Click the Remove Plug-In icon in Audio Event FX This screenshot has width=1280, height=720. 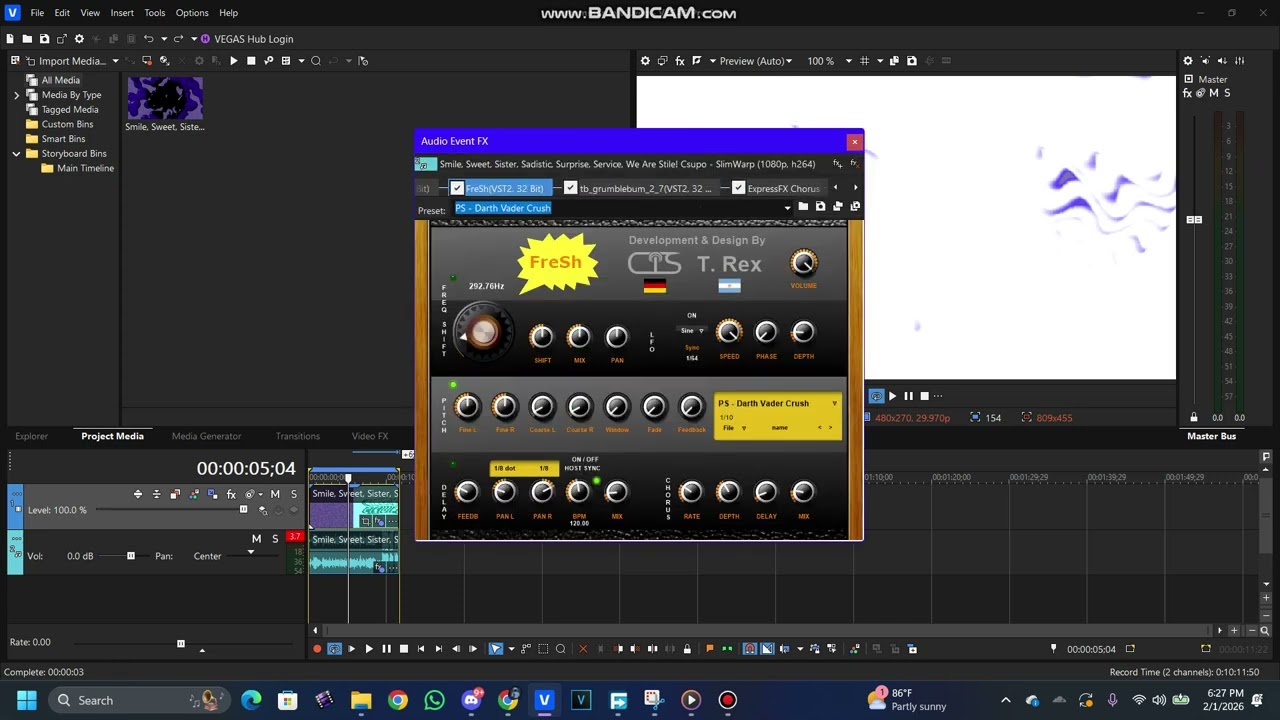[854, 164]
